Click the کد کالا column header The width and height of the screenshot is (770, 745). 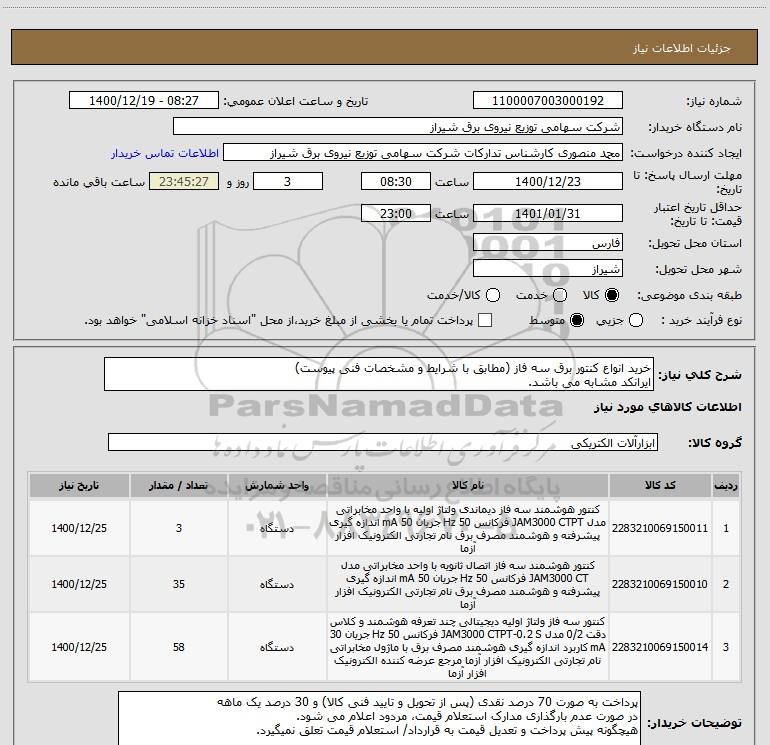[660, 486]
